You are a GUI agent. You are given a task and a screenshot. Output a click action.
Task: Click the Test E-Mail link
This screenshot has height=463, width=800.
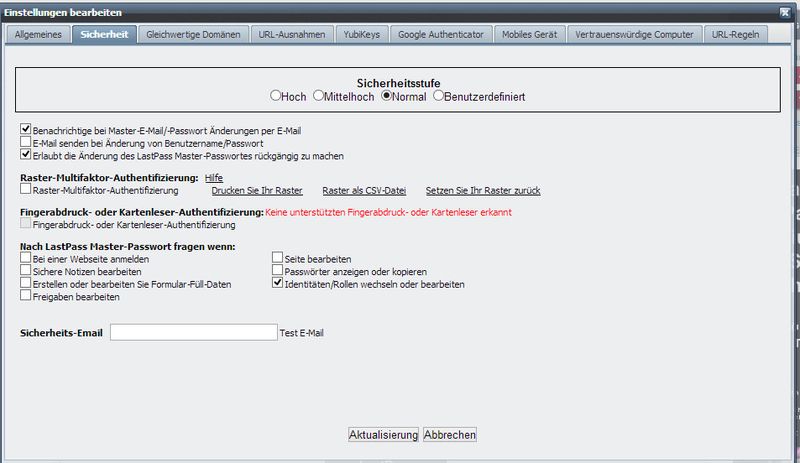[302, 333]
